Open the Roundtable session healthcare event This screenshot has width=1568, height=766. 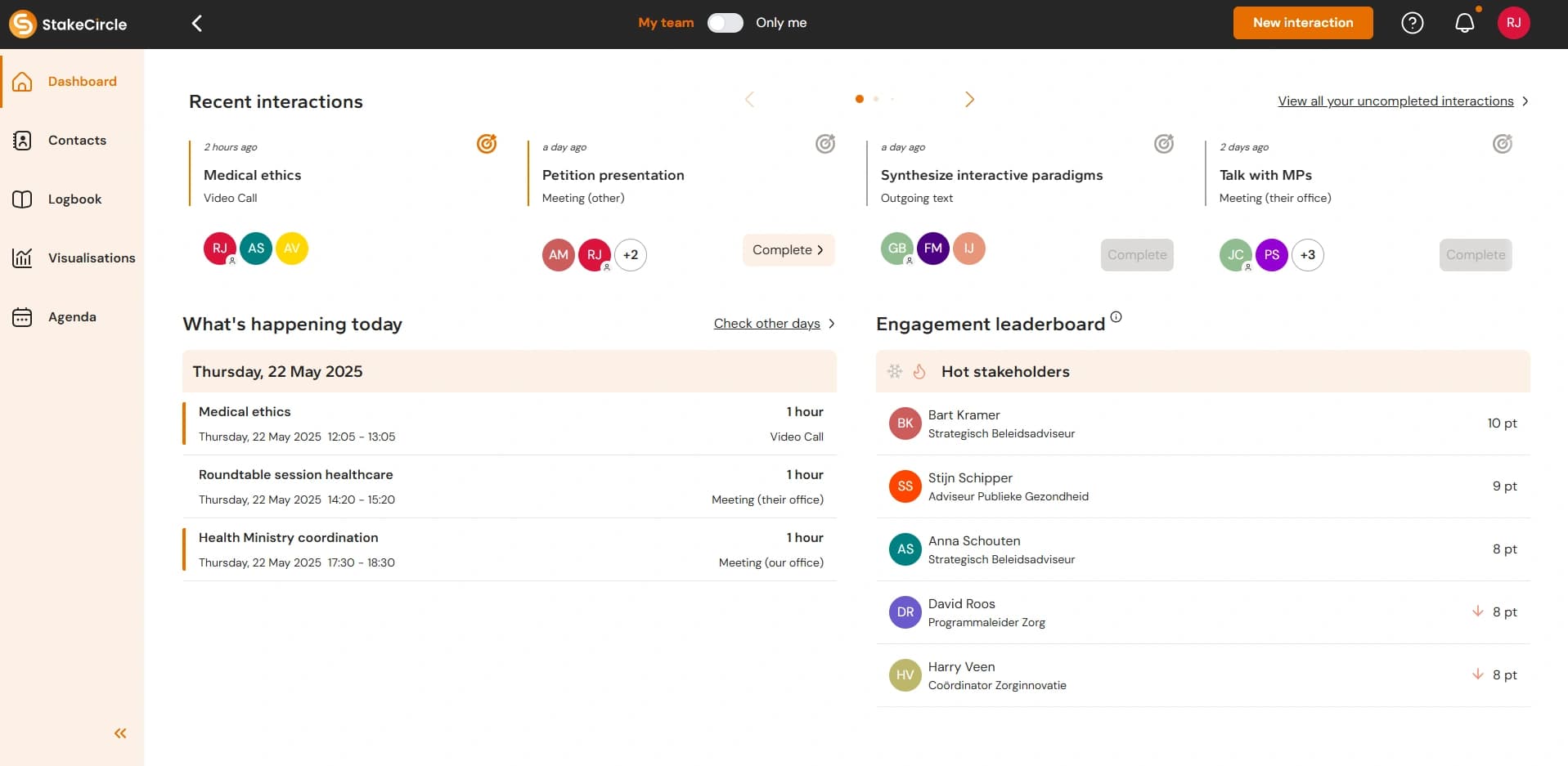click(x=295, y=475)
